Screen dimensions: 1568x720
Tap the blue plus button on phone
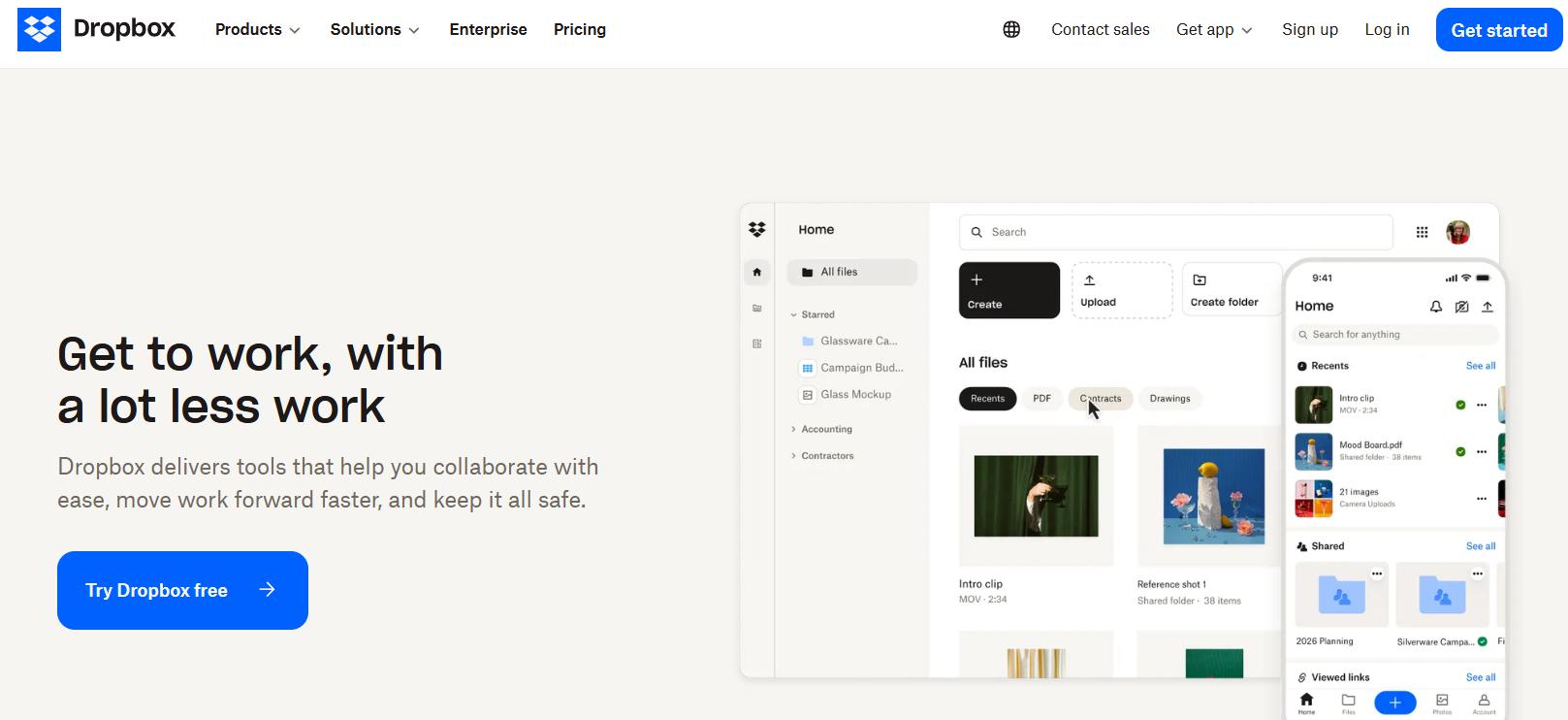click(1395, 703)
